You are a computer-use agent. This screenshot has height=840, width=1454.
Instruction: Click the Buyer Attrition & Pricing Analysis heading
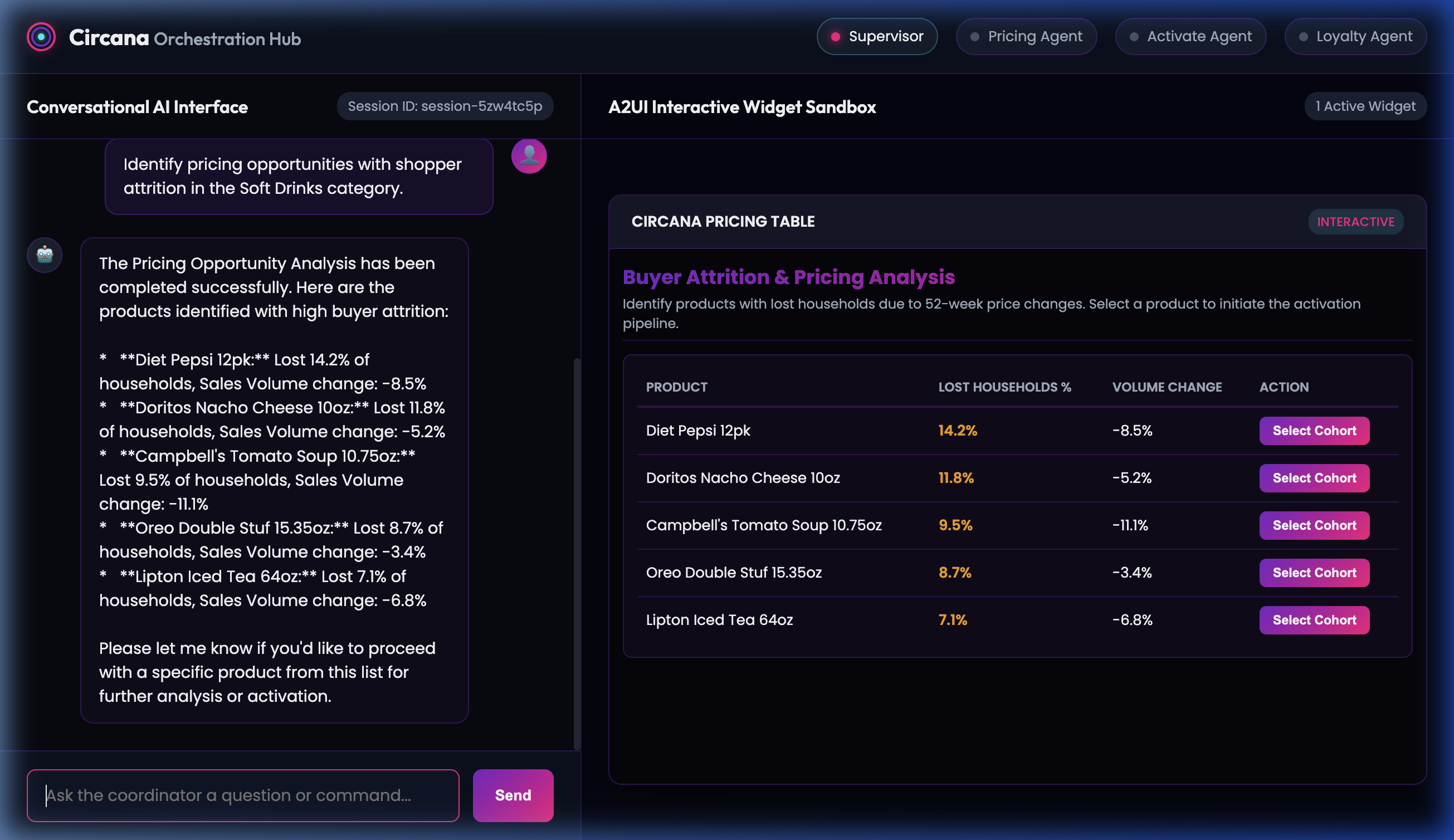pos(788,277)
